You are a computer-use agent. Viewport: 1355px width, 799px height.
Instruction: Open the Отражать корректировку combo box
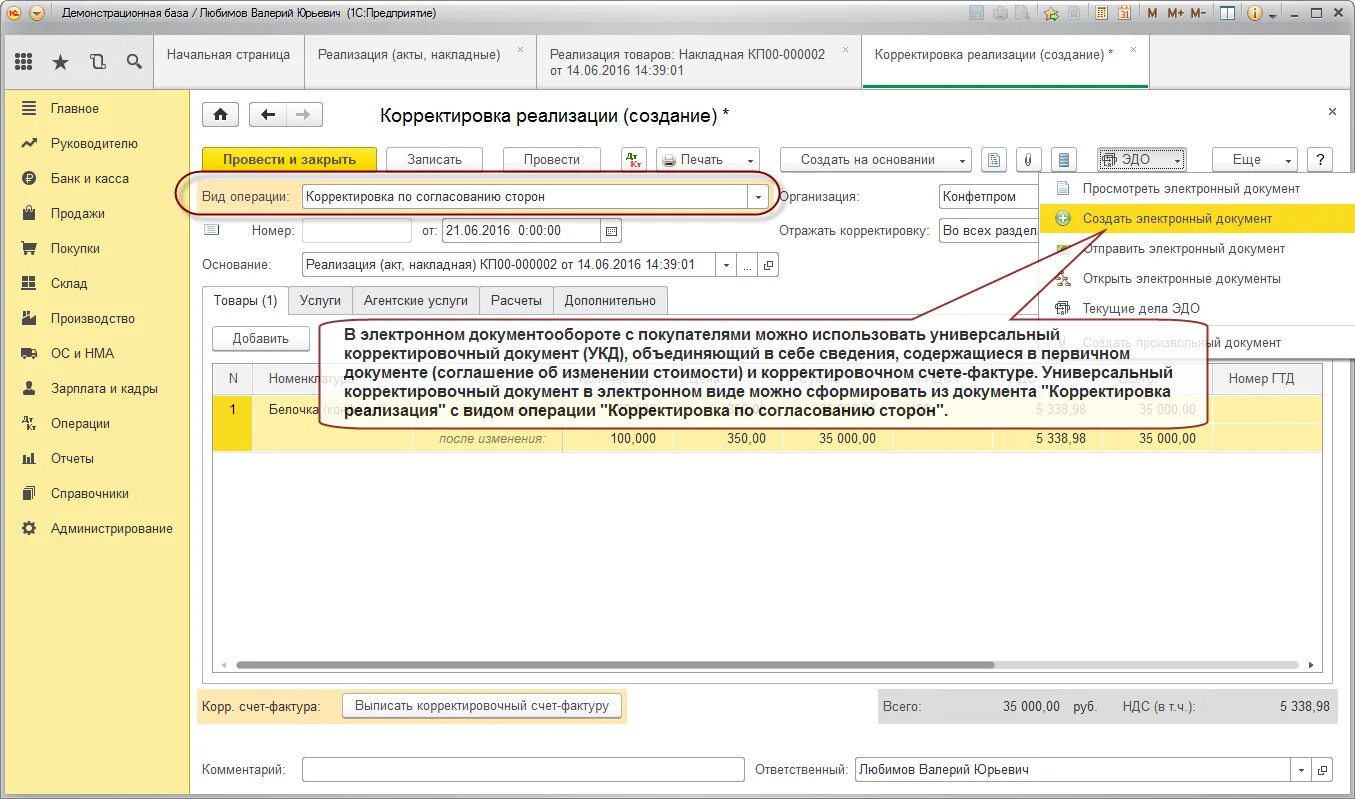click(988, 231)
